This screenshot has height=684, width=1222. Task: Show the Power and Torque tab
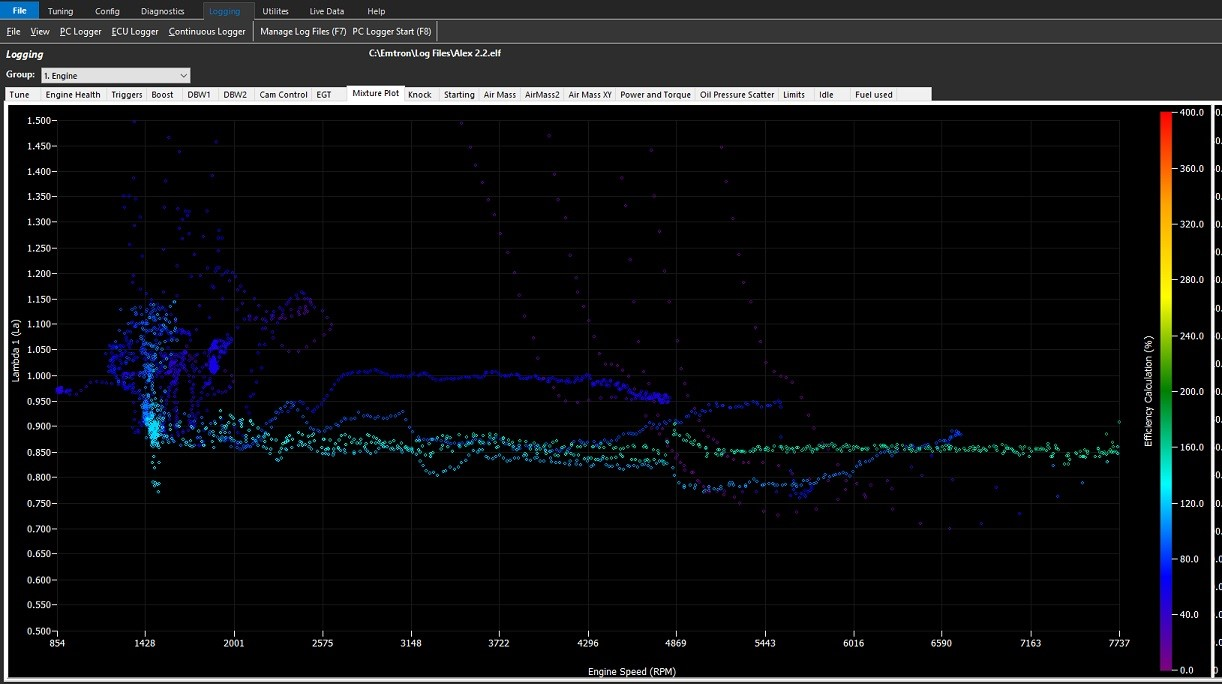click(x=655, y=95)
